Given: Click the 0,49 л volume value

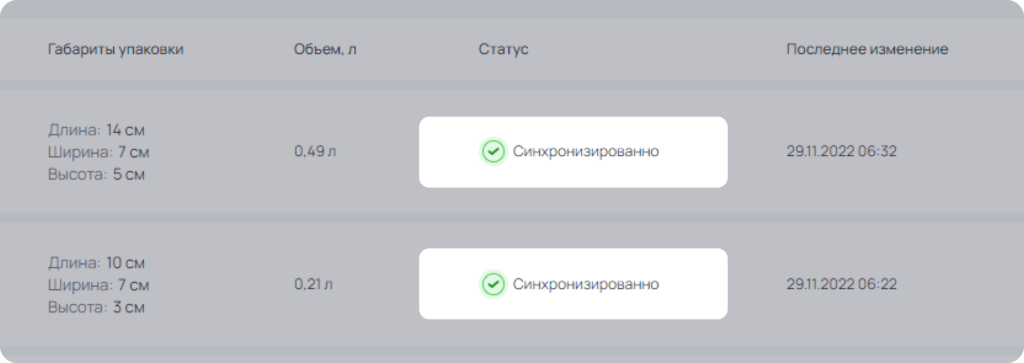Looking at the screenshot, I should [315, 152].
